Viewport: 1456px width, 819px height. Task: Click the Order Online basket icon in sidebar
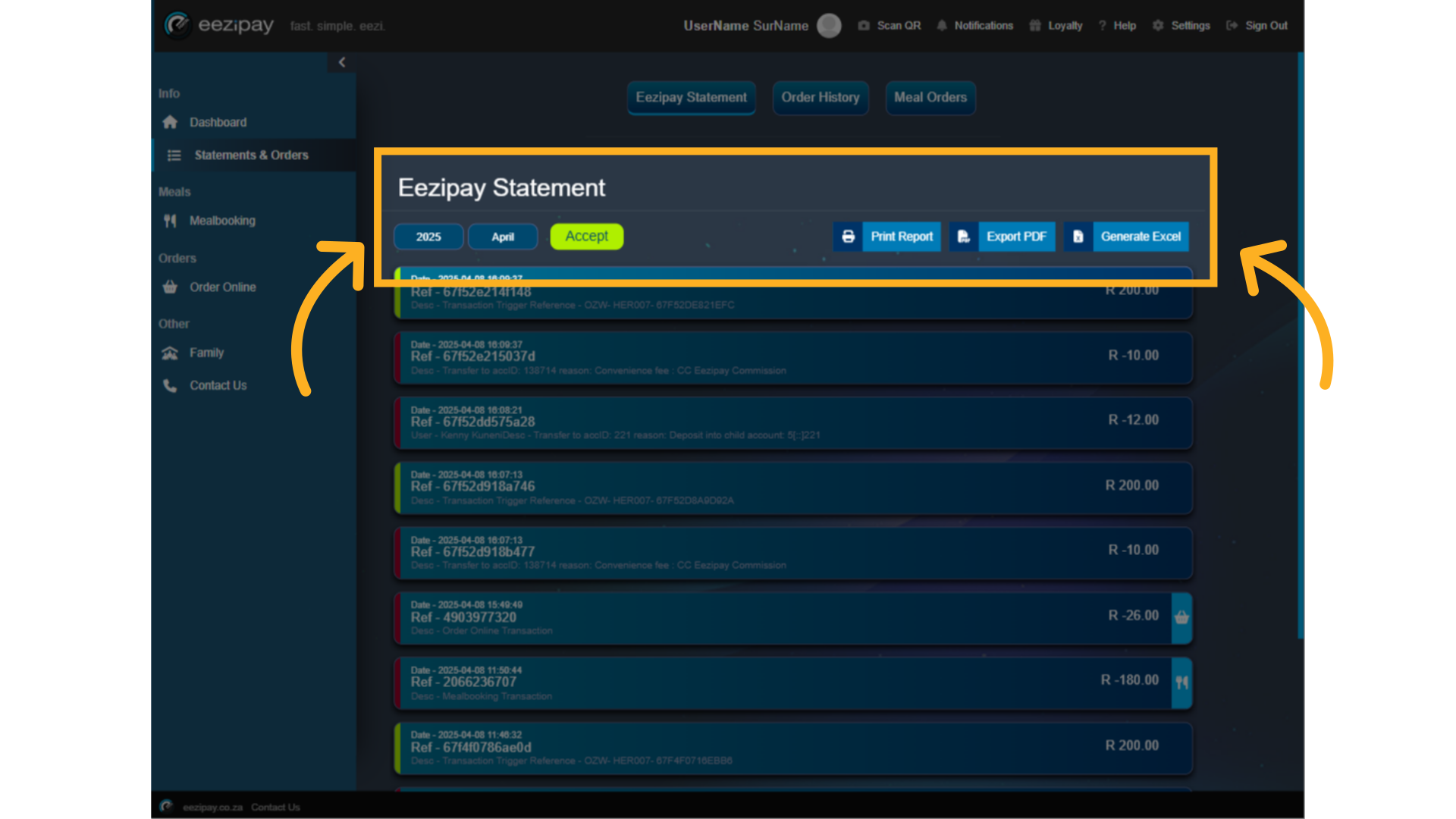tap(171, 287)
